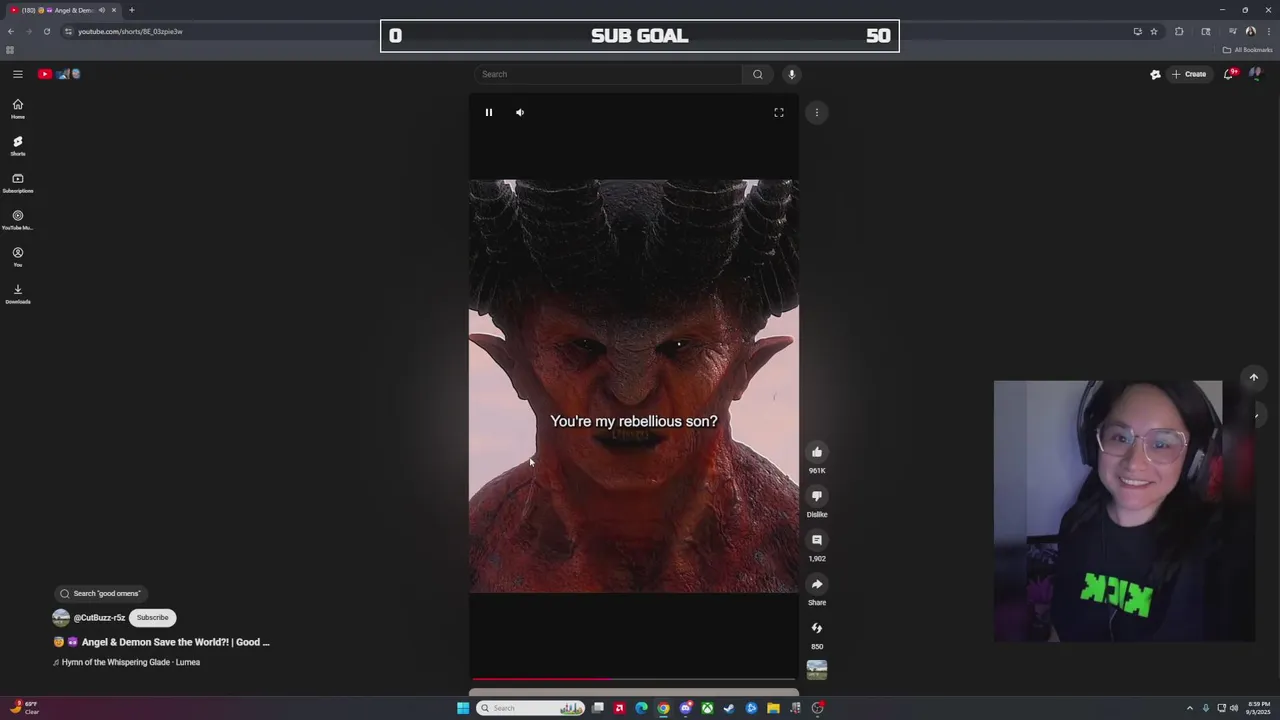Open the sound thumbnail below Remix
The width and height of the screenshot is (1280, 720).
point(817,670)
